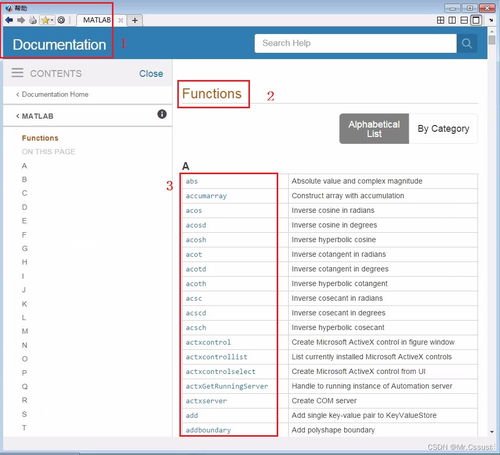Tile documents in a four-pane grid
The image size is (500, 455).
point(440,20)
